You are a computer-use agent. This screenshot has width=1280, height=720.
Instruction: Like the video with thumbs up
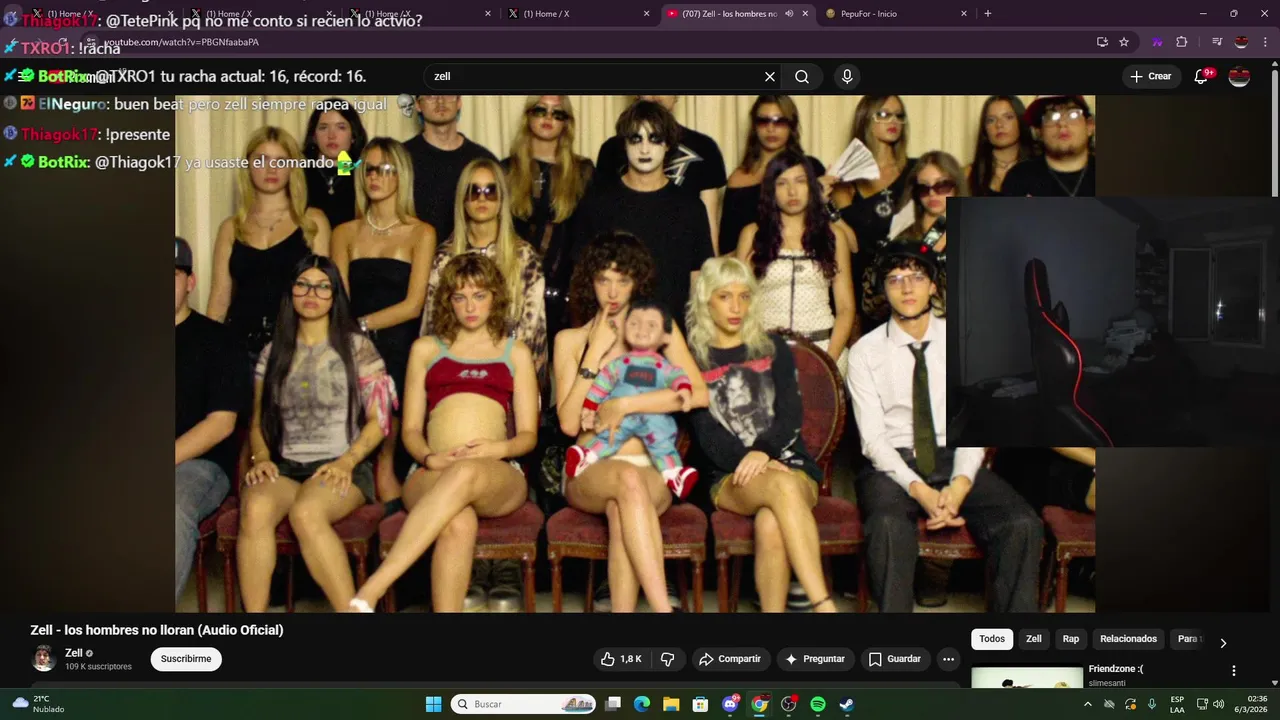pyautogui.click(x=621, y=659)
